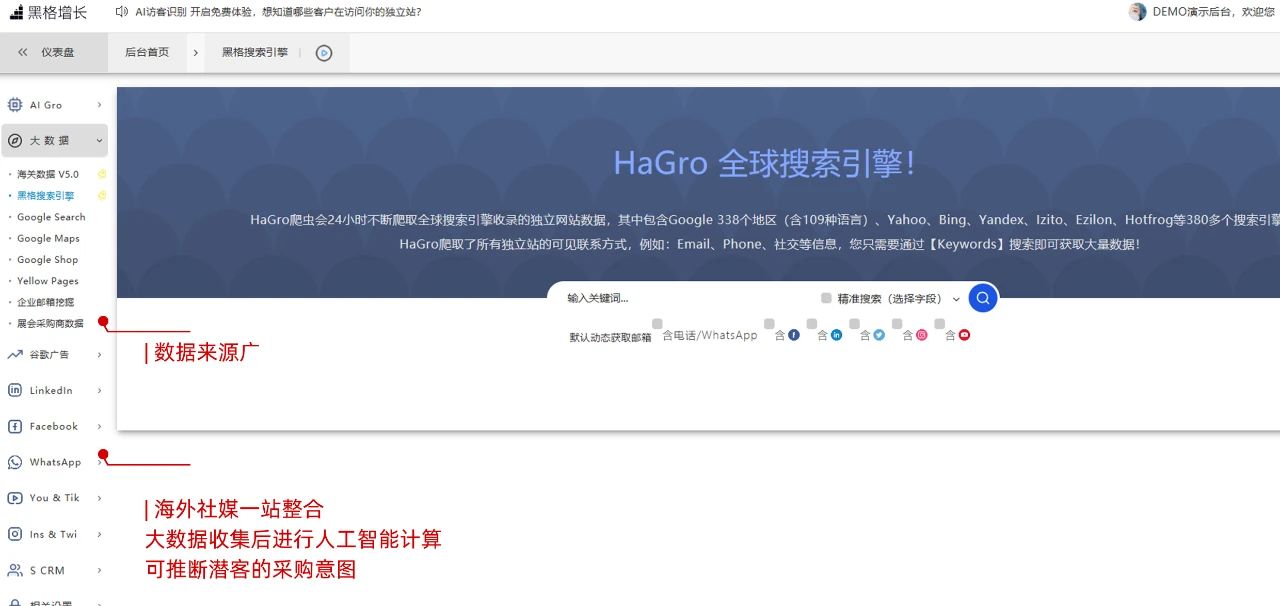The width and height of the screenshot is (1280, 606).
Task: Click the LinkedIn sidebar icon
Action: [15, 391]
